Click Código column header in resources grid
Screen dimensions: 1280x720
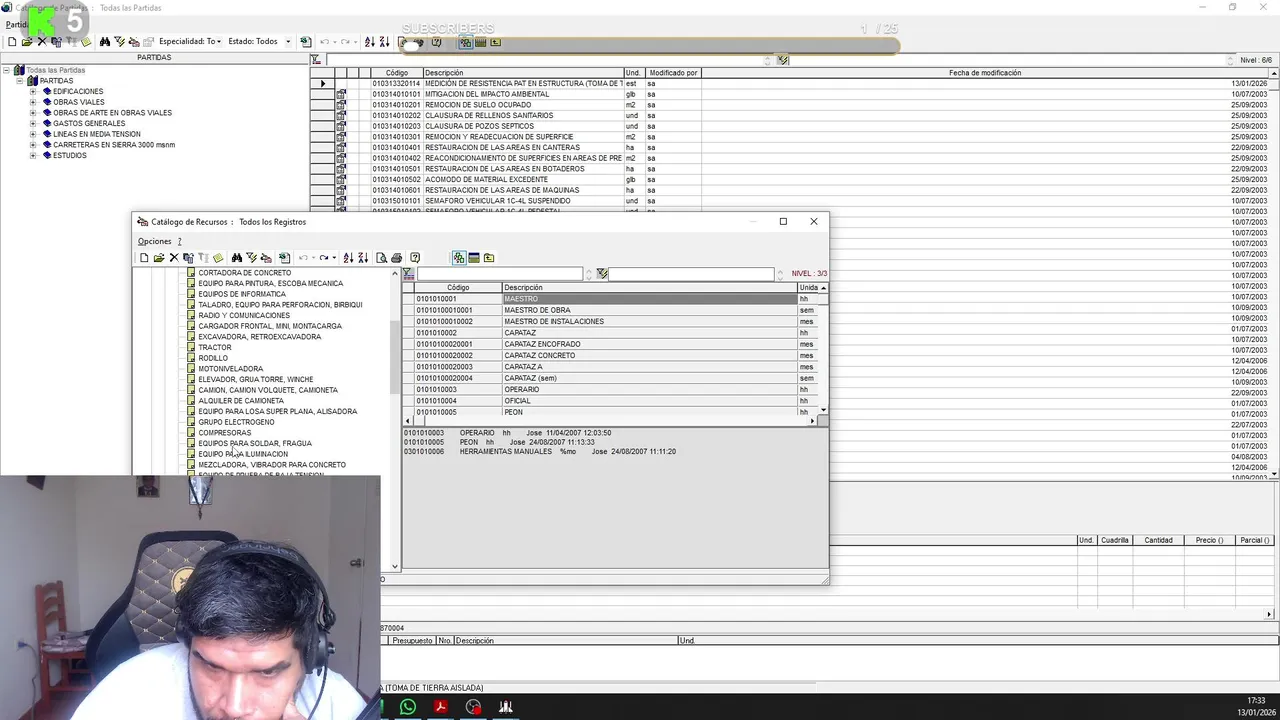tap(458, 288)
